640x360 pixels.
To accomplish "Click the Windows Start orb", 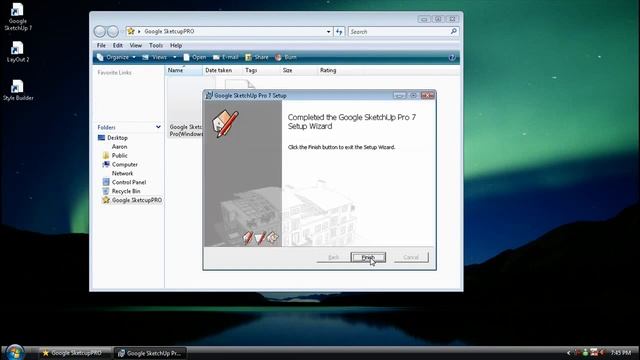I will pyautogui.click(x=15, y=352).
